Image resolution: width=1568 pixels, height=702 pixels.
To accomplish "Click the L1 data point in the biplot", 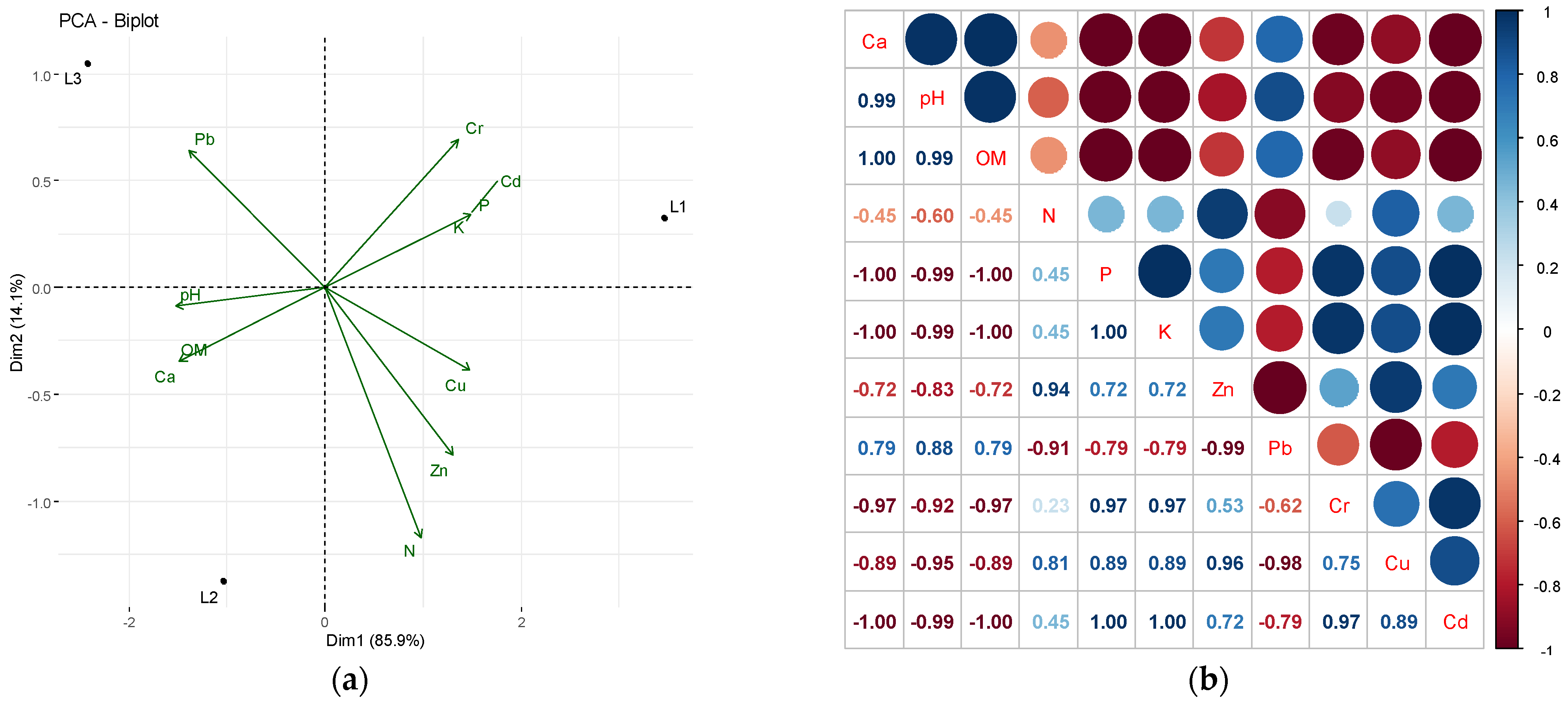I will [664, 218].
